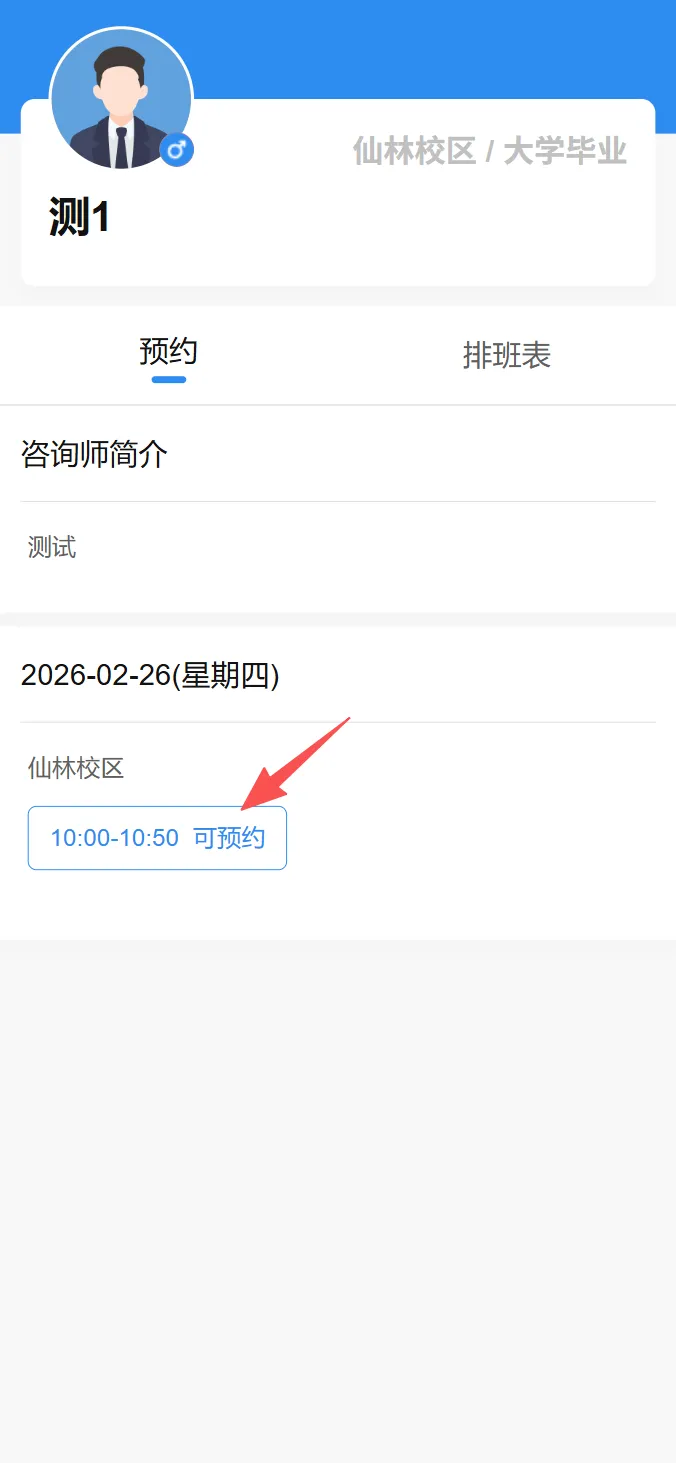Screen dimensions: 676x1463
Task: Click the empty gray area below the schedule
Action: (x=338, y=1200)
